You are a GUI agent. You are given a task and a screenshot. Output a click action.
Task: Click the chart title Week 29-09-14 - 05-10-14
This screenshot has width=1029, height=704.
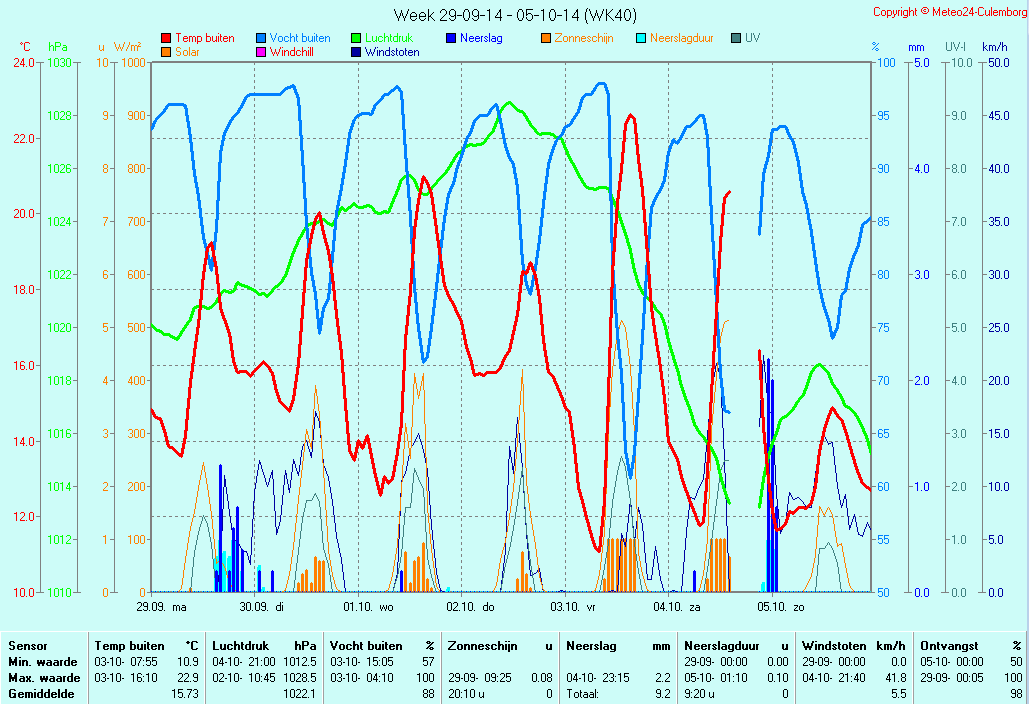pos(514,15)
